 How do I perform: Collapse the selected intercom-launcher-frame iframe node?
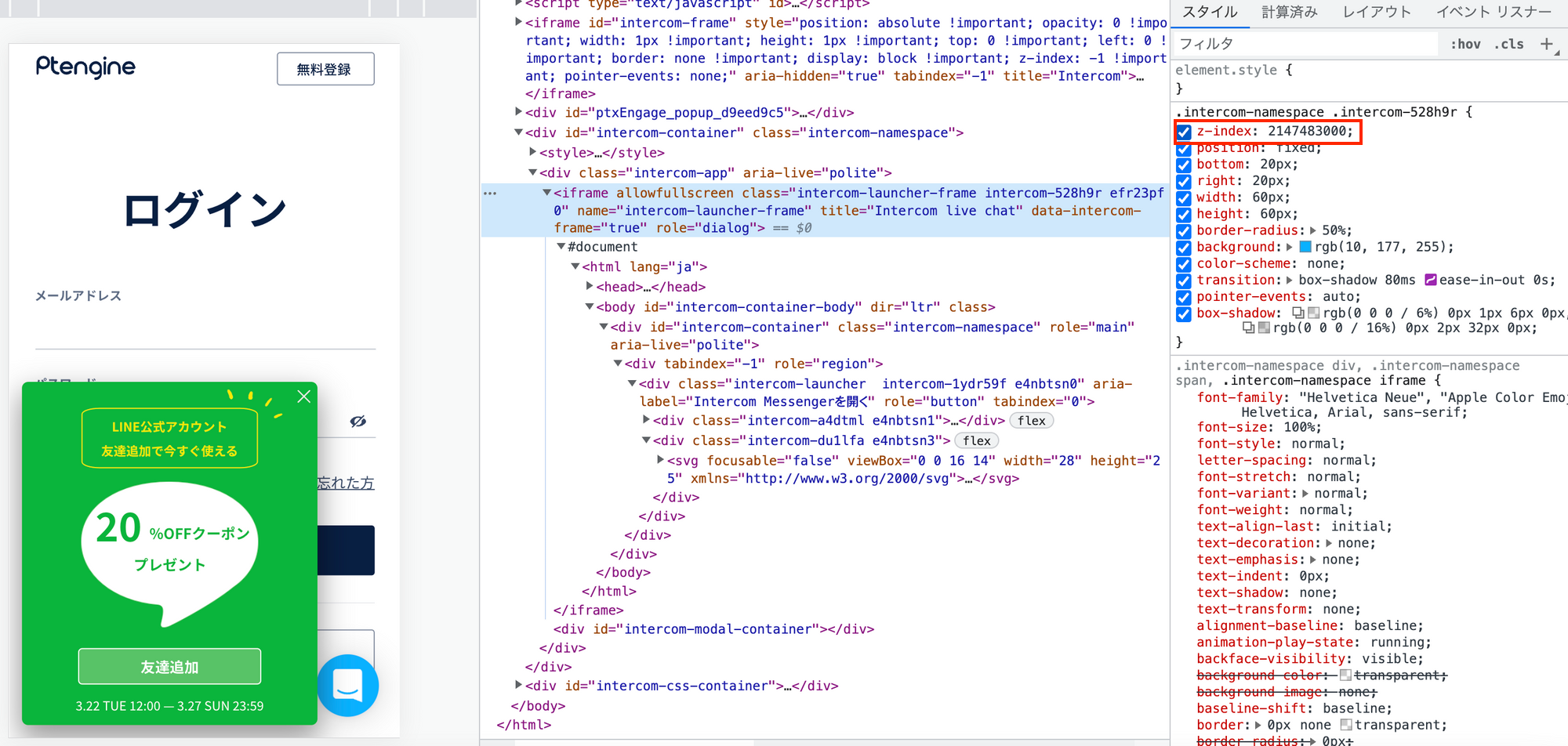[x=546, y=193]
